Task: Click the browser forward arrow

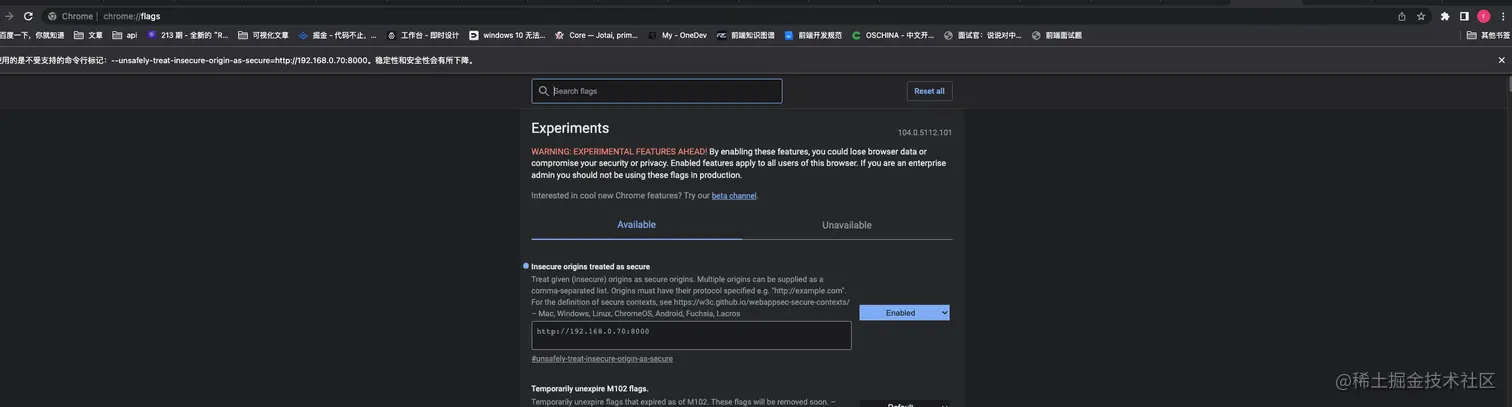Action: pos(9,16)
